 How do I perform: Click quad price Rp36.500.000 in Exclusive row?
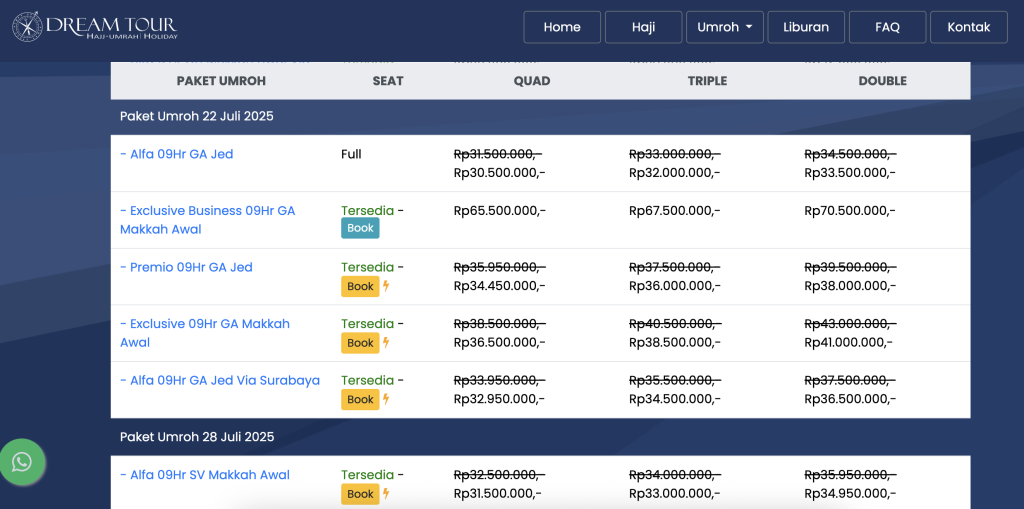click(500, 342)
